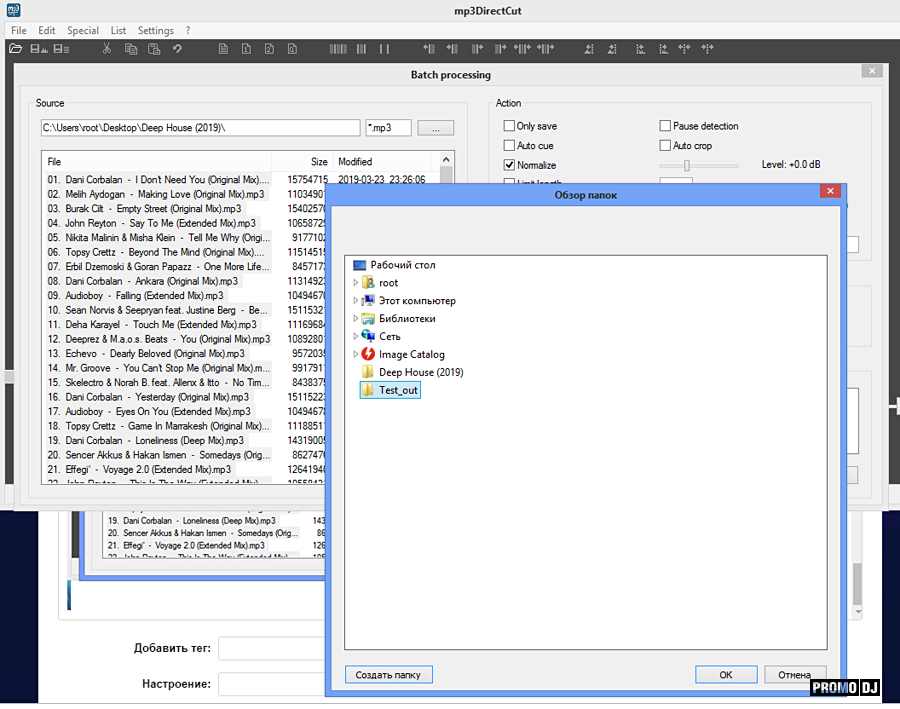Enable the Only save checkbox
Screen dimensions: 900x709
(x=509, y=126)
